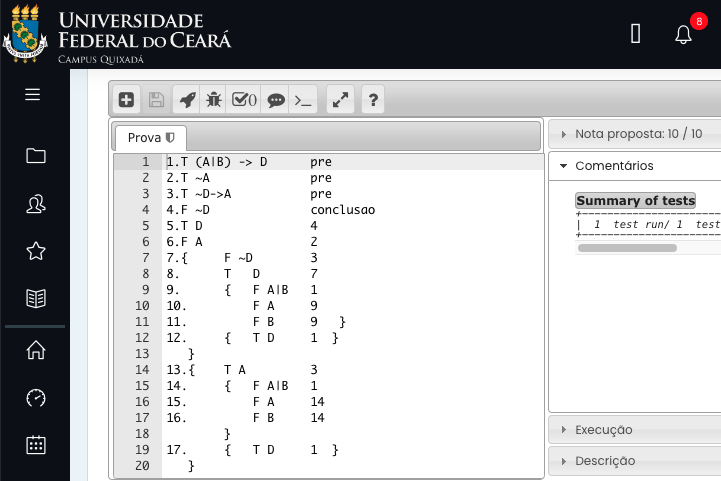Select the Prova file tab
721x481 pixels.
tap(151, 137)
